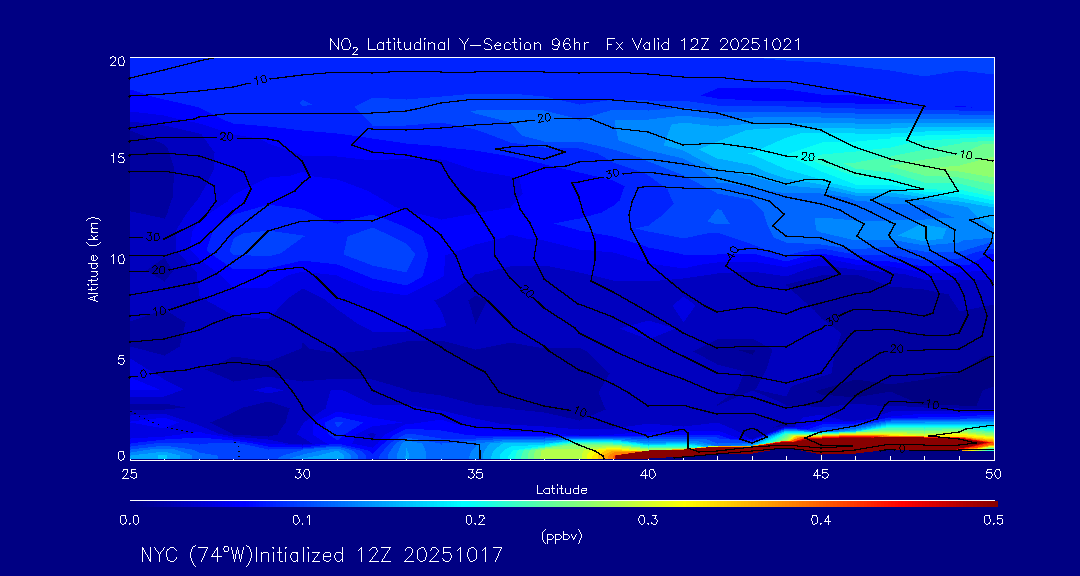The height and width of the screenshot is (576, 1080).
Task: Select the 40 tick on latitude axis
Action: click(x=648, y=472)
